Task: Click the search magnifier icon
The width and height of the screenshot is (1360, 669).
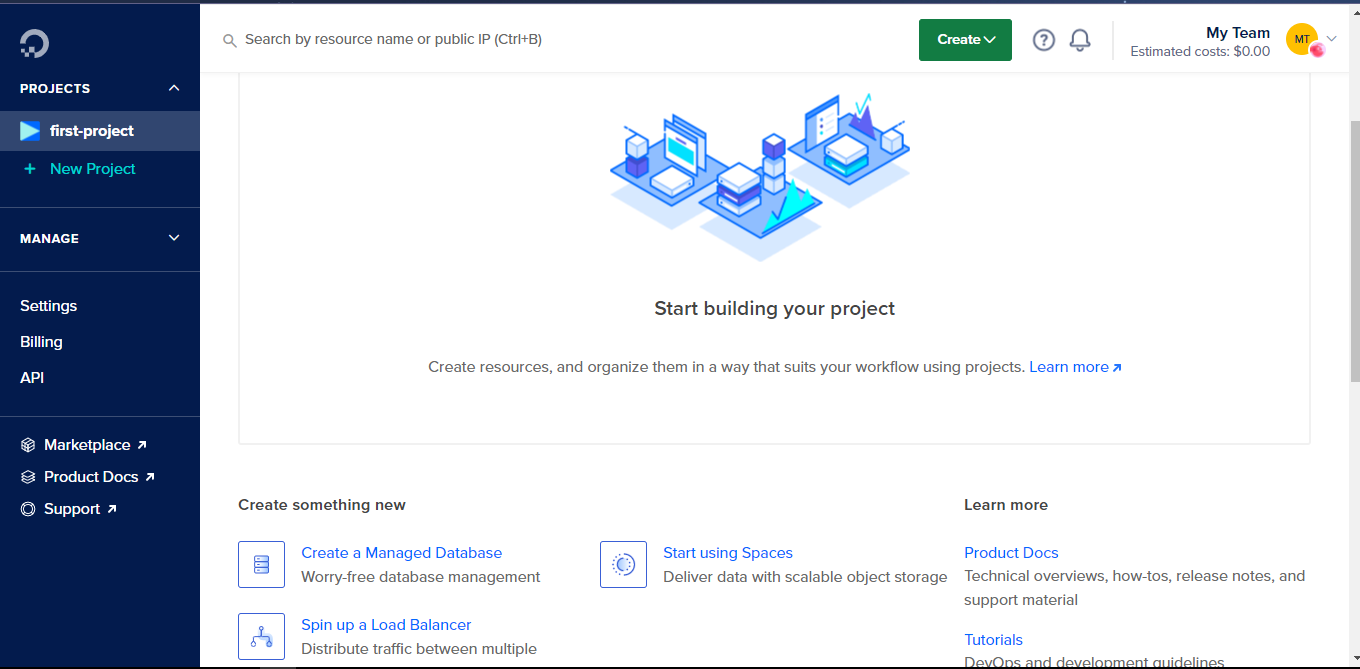Action: [230, 40]
